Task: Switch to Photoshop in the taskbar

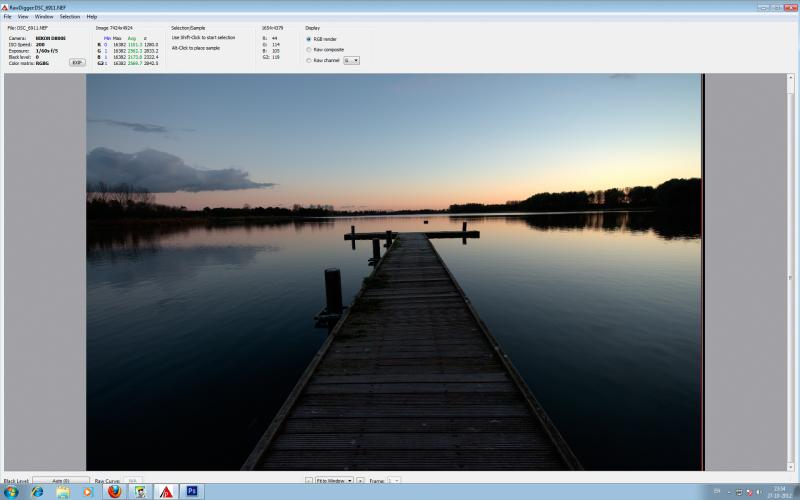Action: [192, 491]
